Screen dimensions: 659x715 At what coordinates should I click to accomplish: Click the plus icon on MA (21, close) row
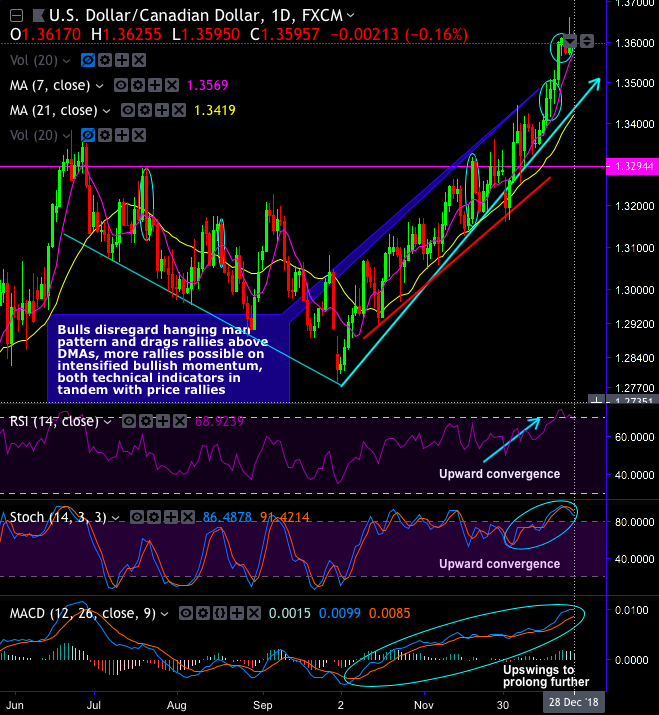161,110
